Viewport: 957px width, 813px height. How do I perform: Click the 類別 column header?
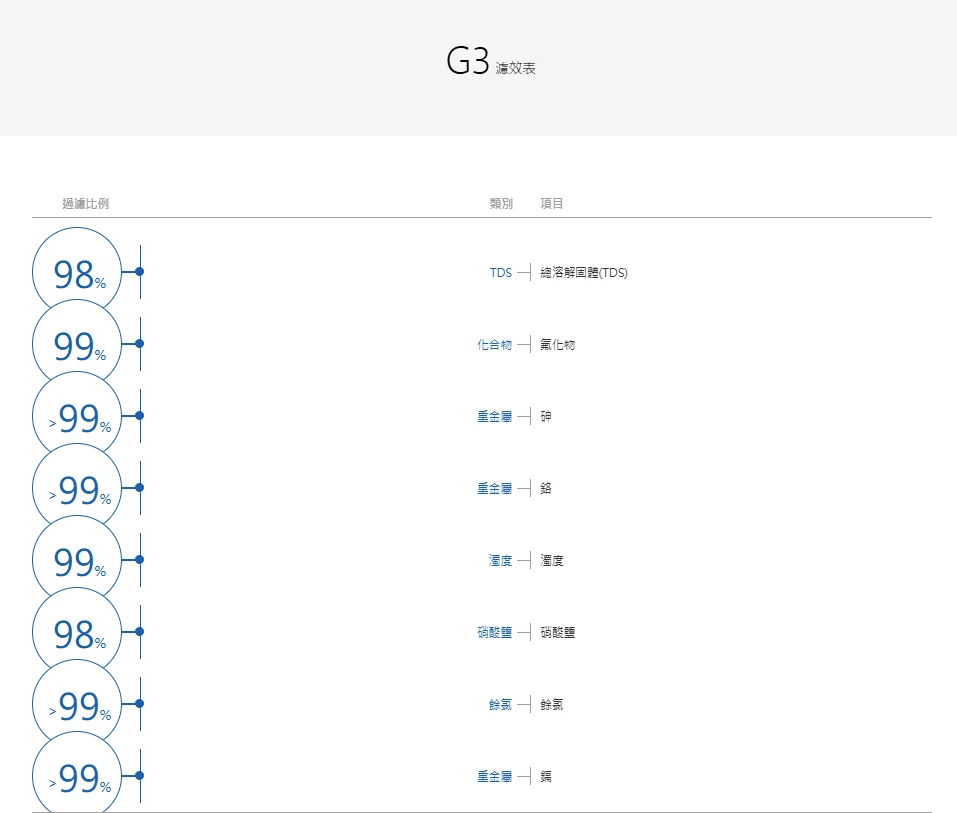(501, 203)
